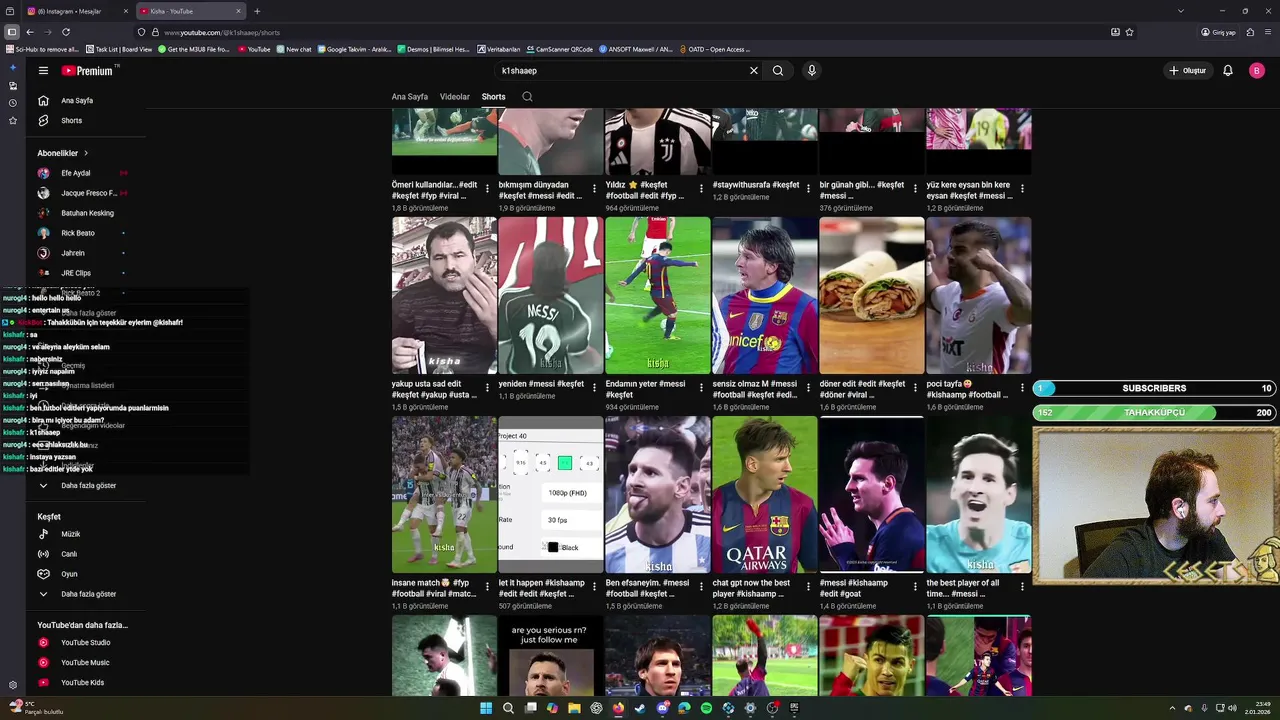Switch to the Videolar channel tab

pyautogui.click(x=455, y=97)
